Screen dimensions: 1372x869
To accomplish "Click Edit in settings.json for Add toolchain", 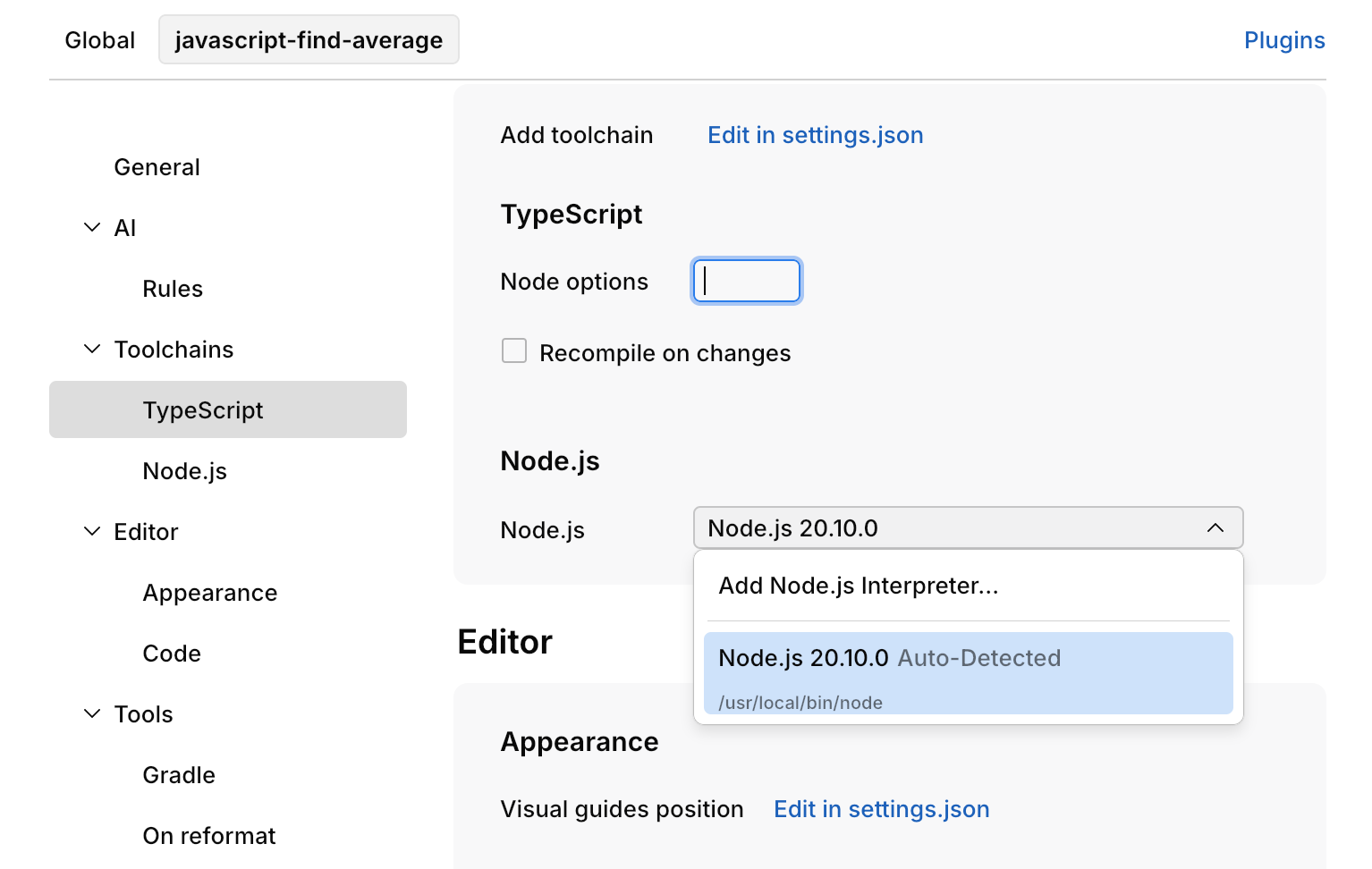I will click(815, 135).
